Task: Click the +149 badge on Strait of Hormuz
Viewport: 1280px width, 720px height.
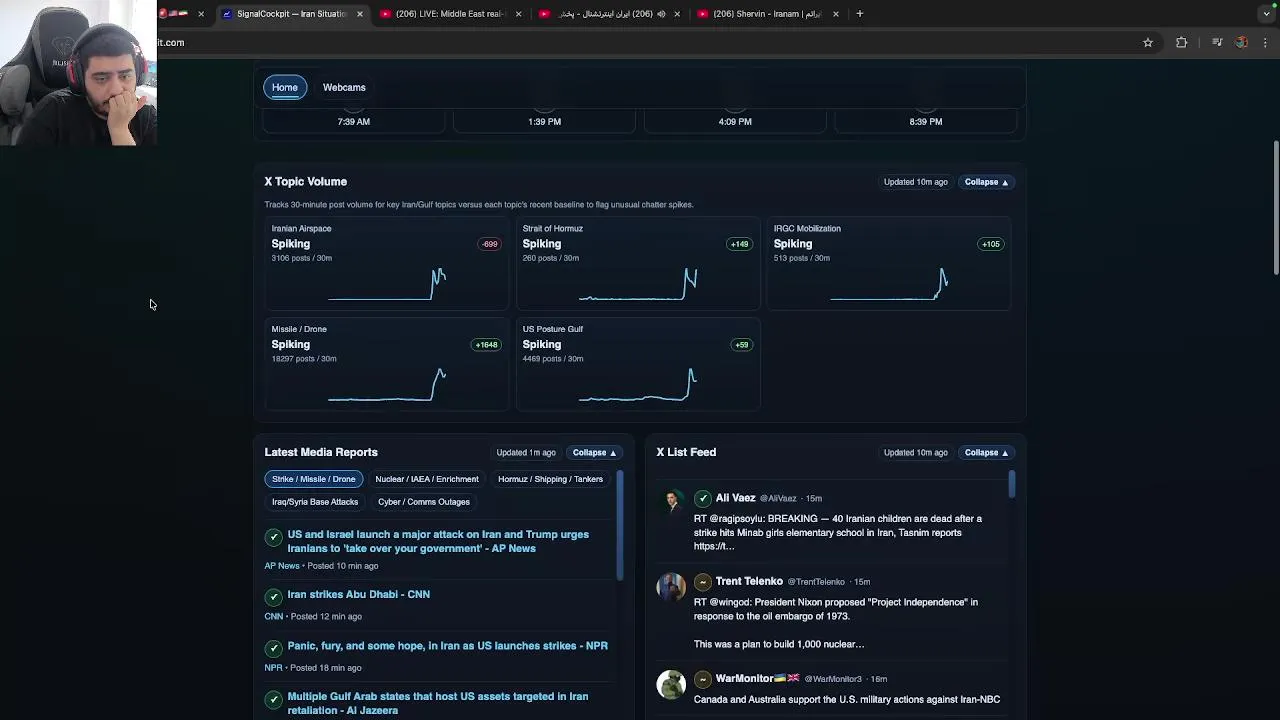Action: 739,244
